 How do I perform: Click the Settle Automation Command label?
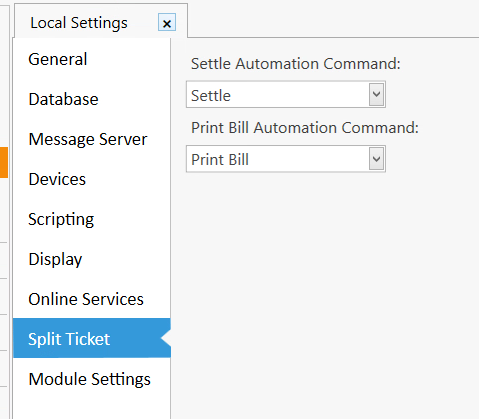coord(296,63)
